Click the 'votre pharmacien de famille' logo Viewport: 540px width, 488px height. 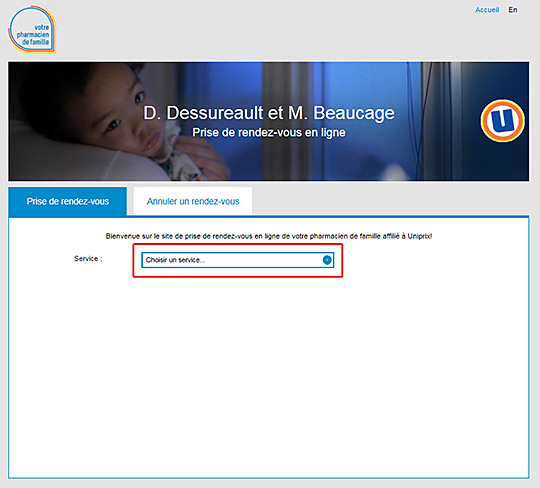coord(32,30)
